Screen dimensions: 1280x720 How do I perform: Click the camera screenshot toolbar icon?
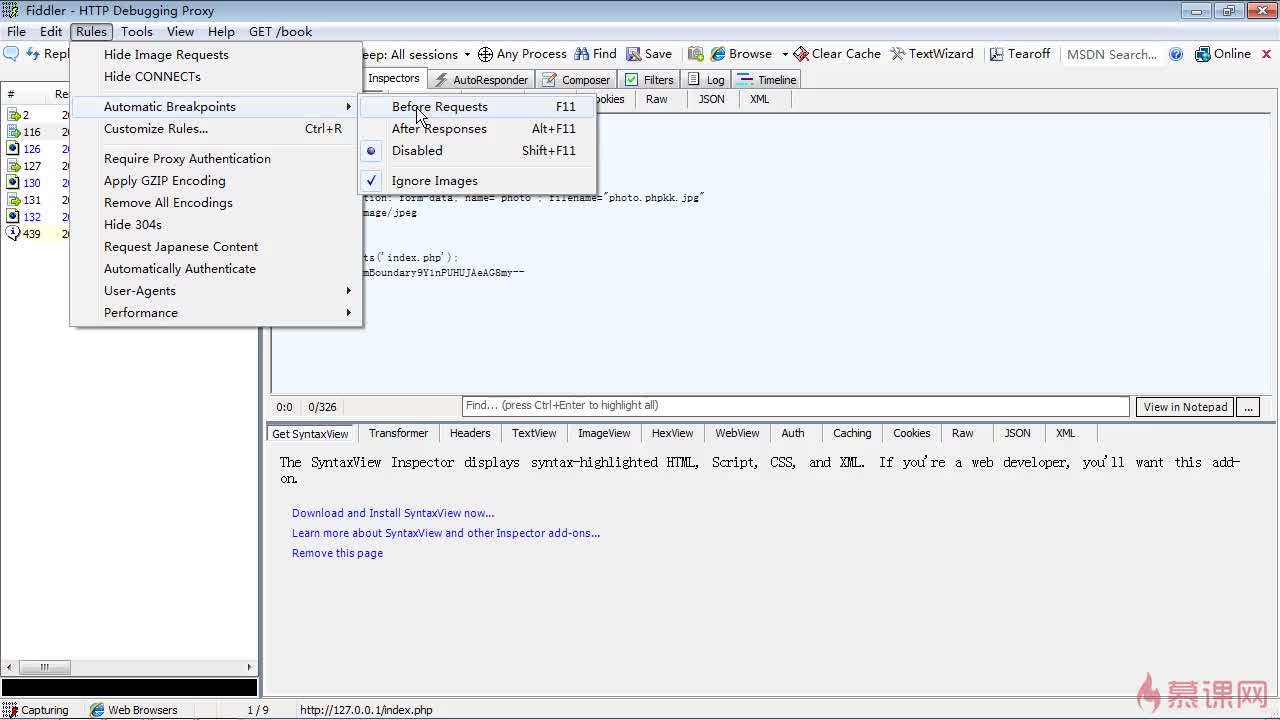[695, 54]
